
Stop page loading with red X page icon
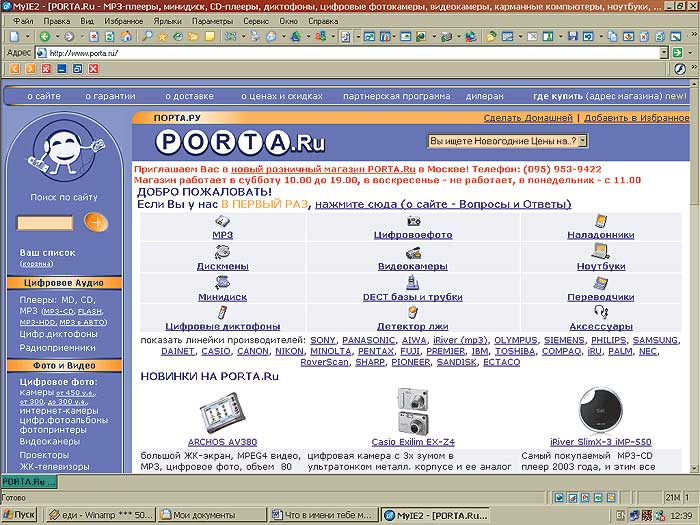pyautogui.click(x=94, y=37)
